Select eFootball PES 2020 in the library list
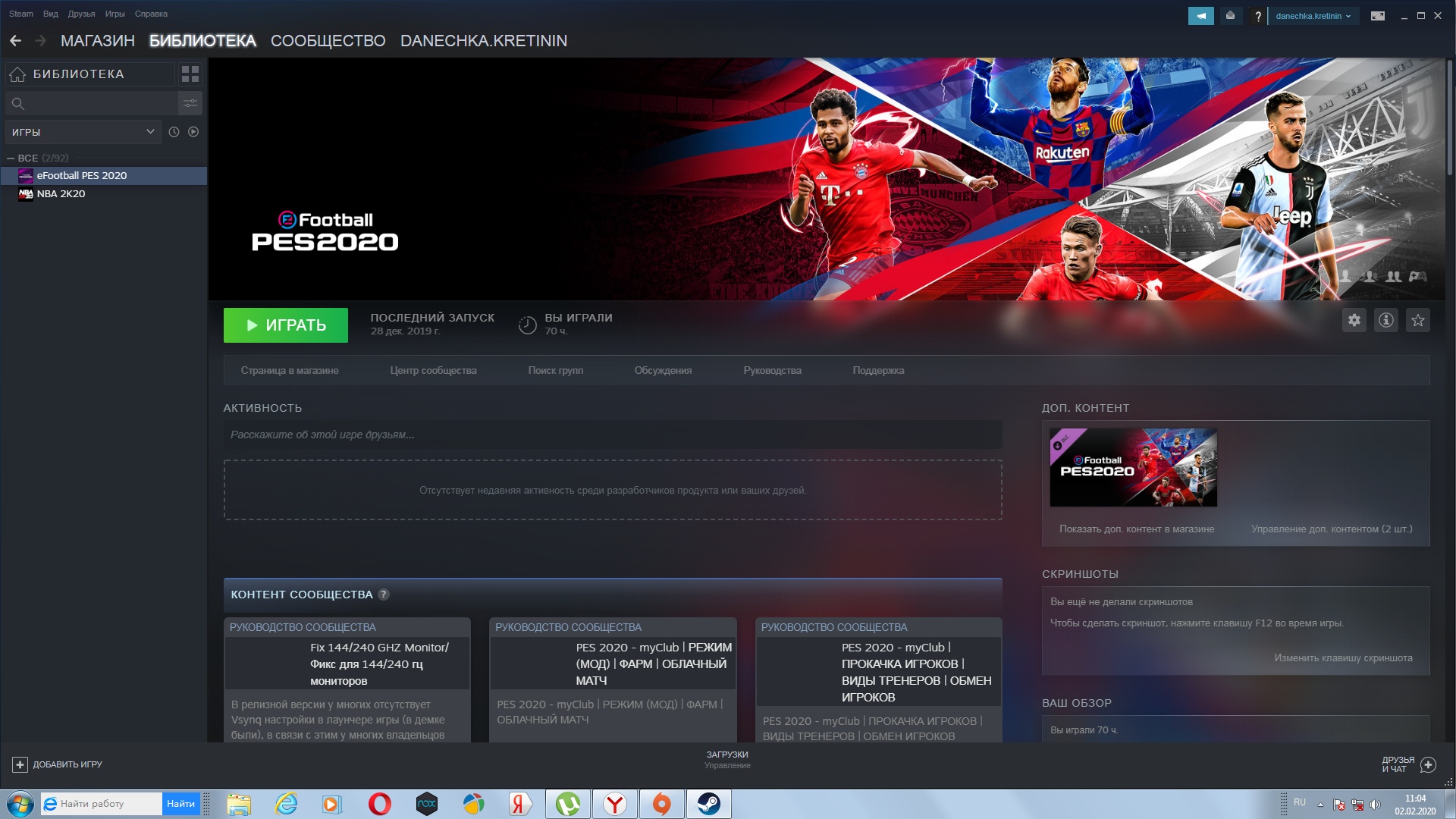Viewport: 1456px width, 819px height. pyautogui.click(x=104, y=176)
